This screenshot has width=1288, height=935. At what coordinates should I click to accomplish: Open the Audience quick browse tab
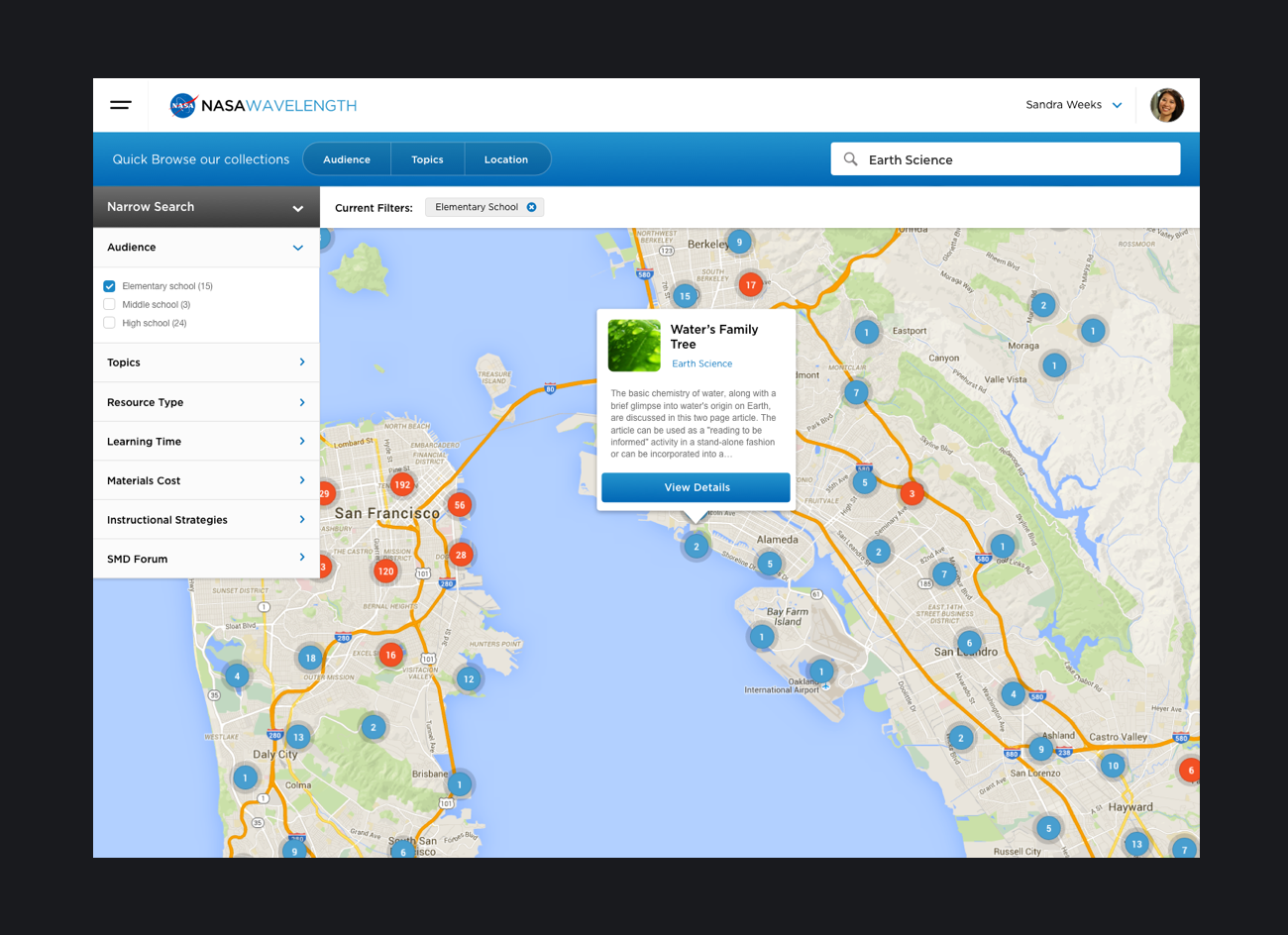(347, 159)
